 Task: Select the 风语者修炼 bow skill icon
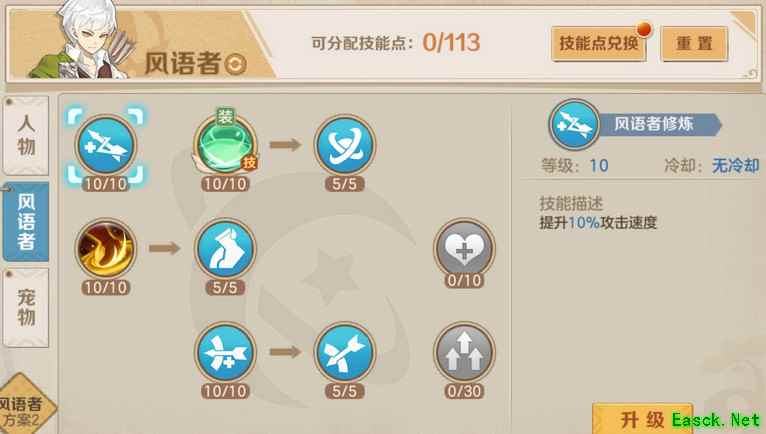tap(106, 145)
